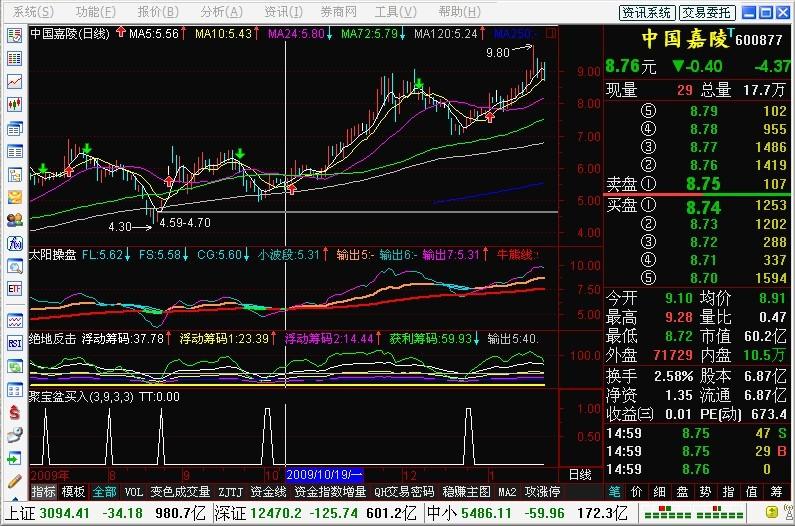Image resolution: width=795 pixels, height=526 pixels.
Task: Select the VOL indicator tab
Action: [x=134, y=492]
